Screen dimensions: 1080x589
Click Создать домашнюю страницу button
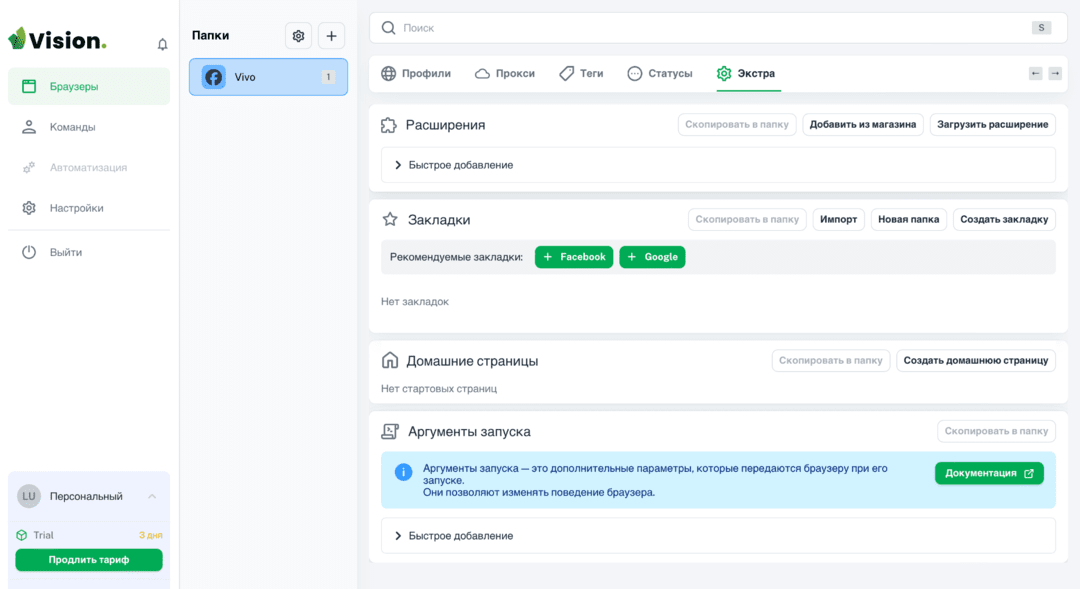coord(976,360)
